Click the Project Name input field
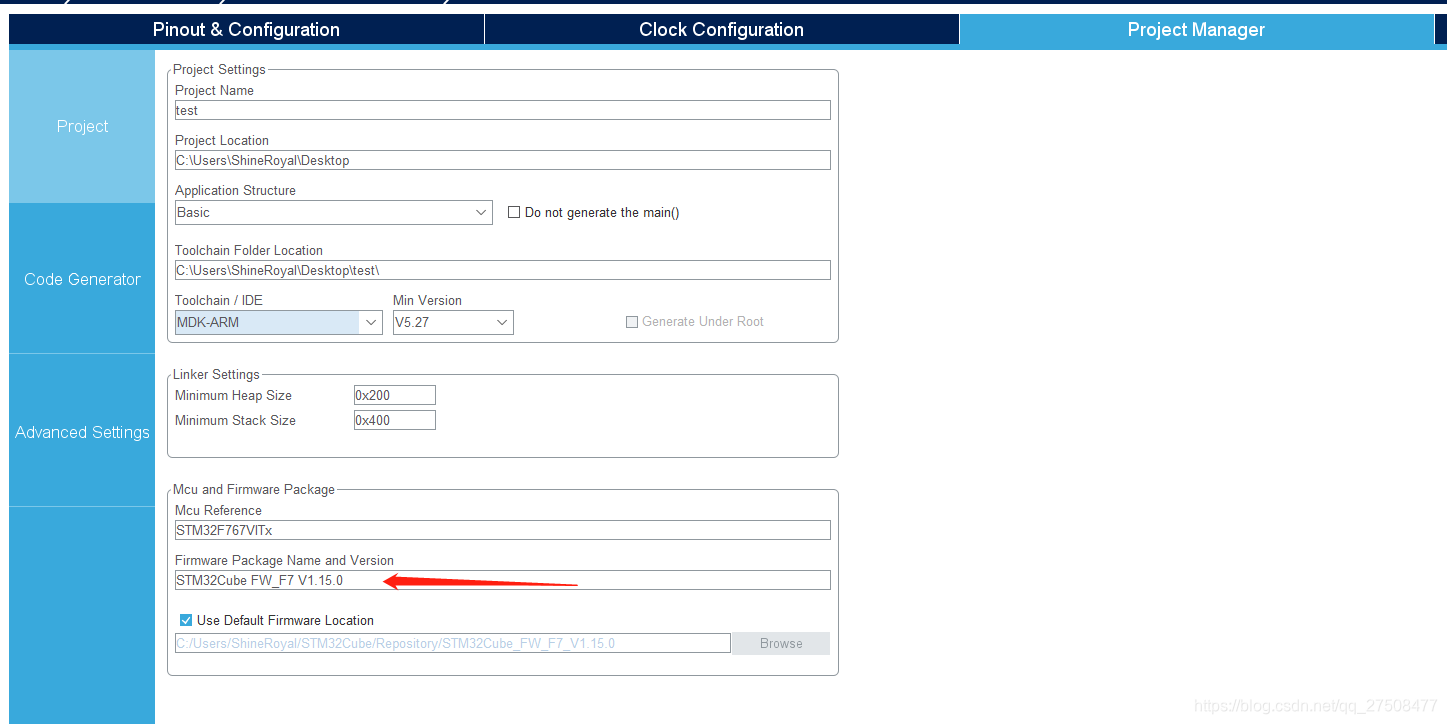The width and height of the screenshot is (1447, 724). [502, 110]
